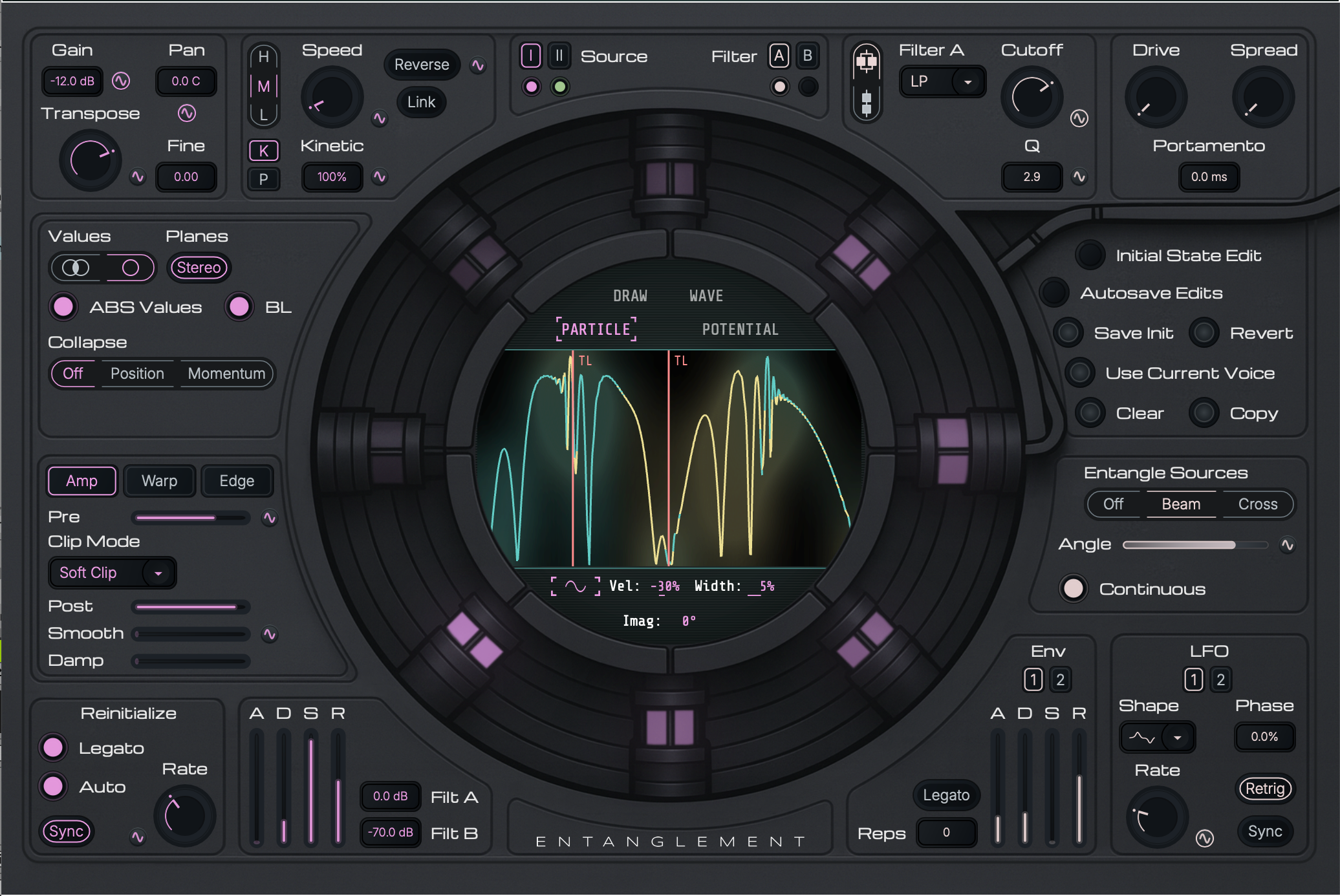Image resolution: width=1340 pixels, height=896 pixels.
Task: Select the POTENTIAL tab in display
Action: [740, 330]
